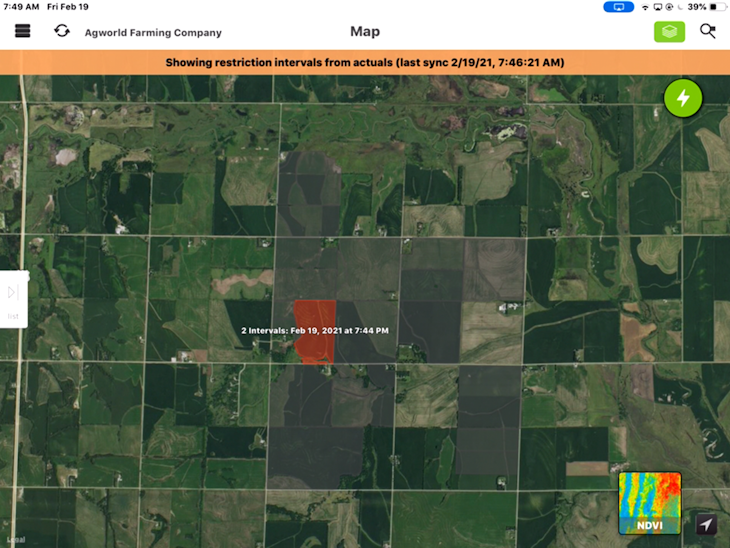Center map on current location arrow
The image size is (730, 548).
coord(706,524)
